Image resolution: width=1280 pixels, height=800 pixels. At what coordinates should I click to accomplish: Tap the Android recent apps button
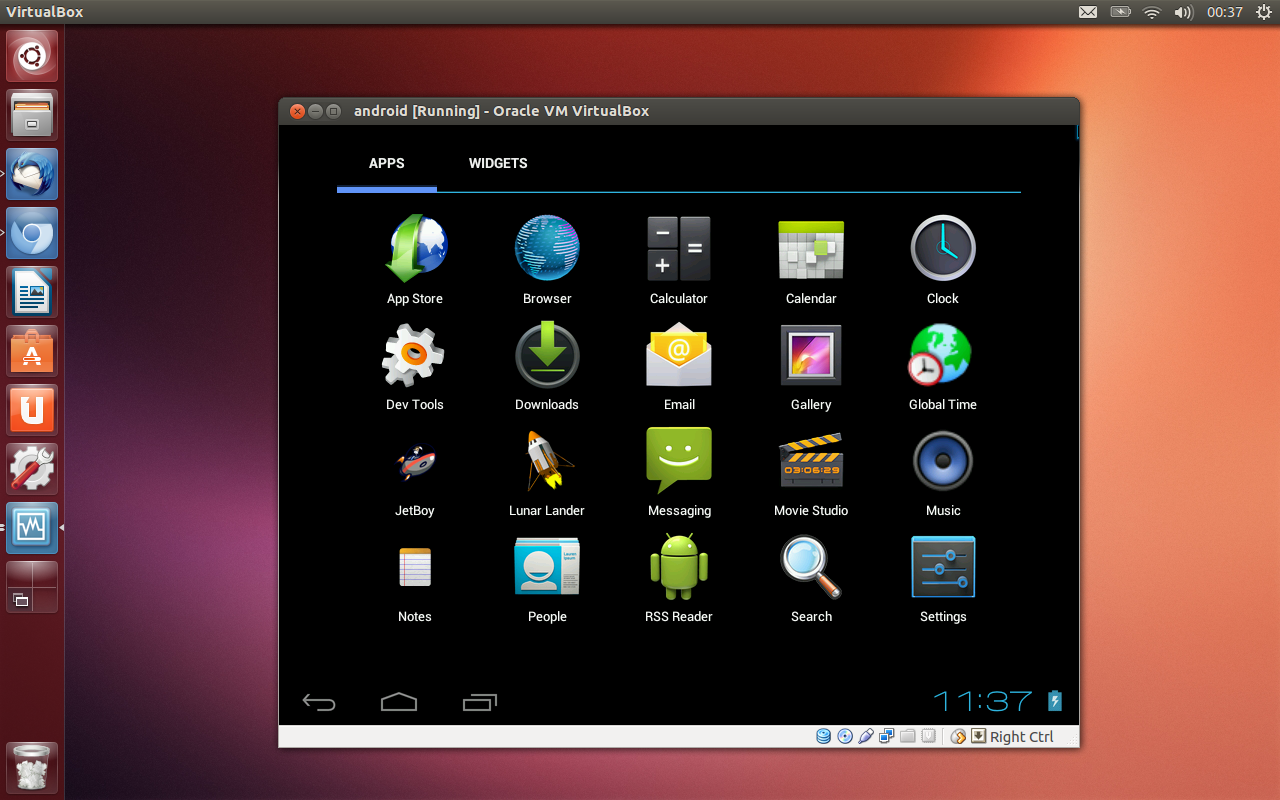[x=480, y=702]
